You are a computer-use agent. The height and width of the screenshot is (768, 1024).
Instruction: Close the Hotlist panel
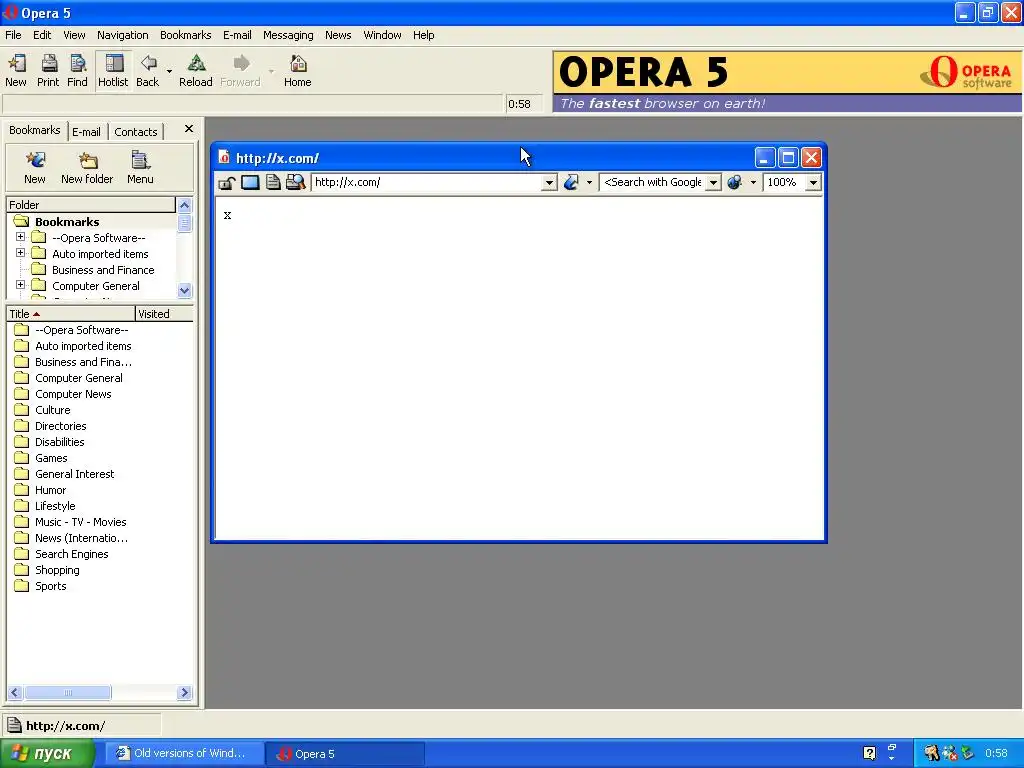[x=189, y=129]
